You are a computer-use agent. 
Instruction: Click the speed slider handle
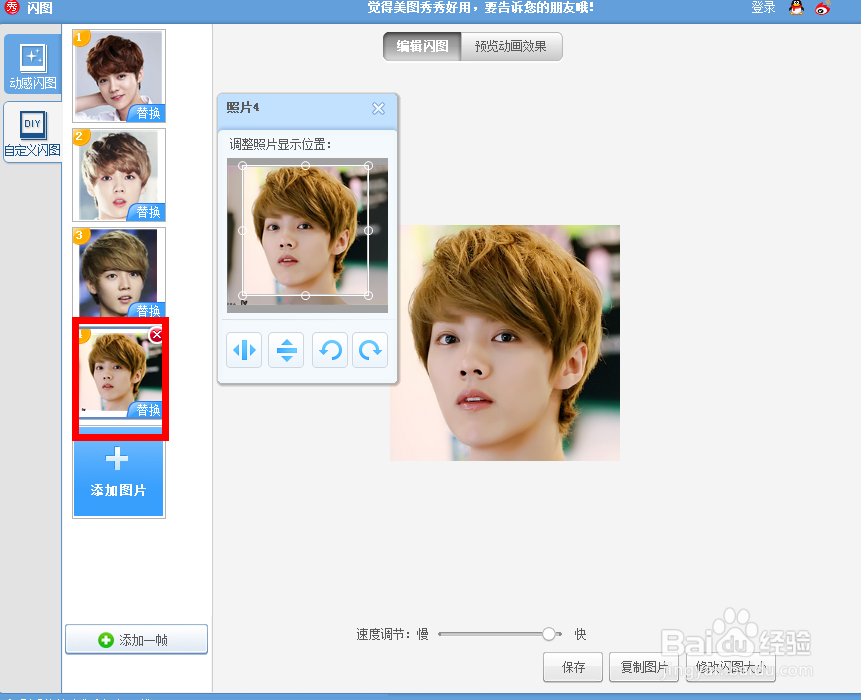pos(549,634)
